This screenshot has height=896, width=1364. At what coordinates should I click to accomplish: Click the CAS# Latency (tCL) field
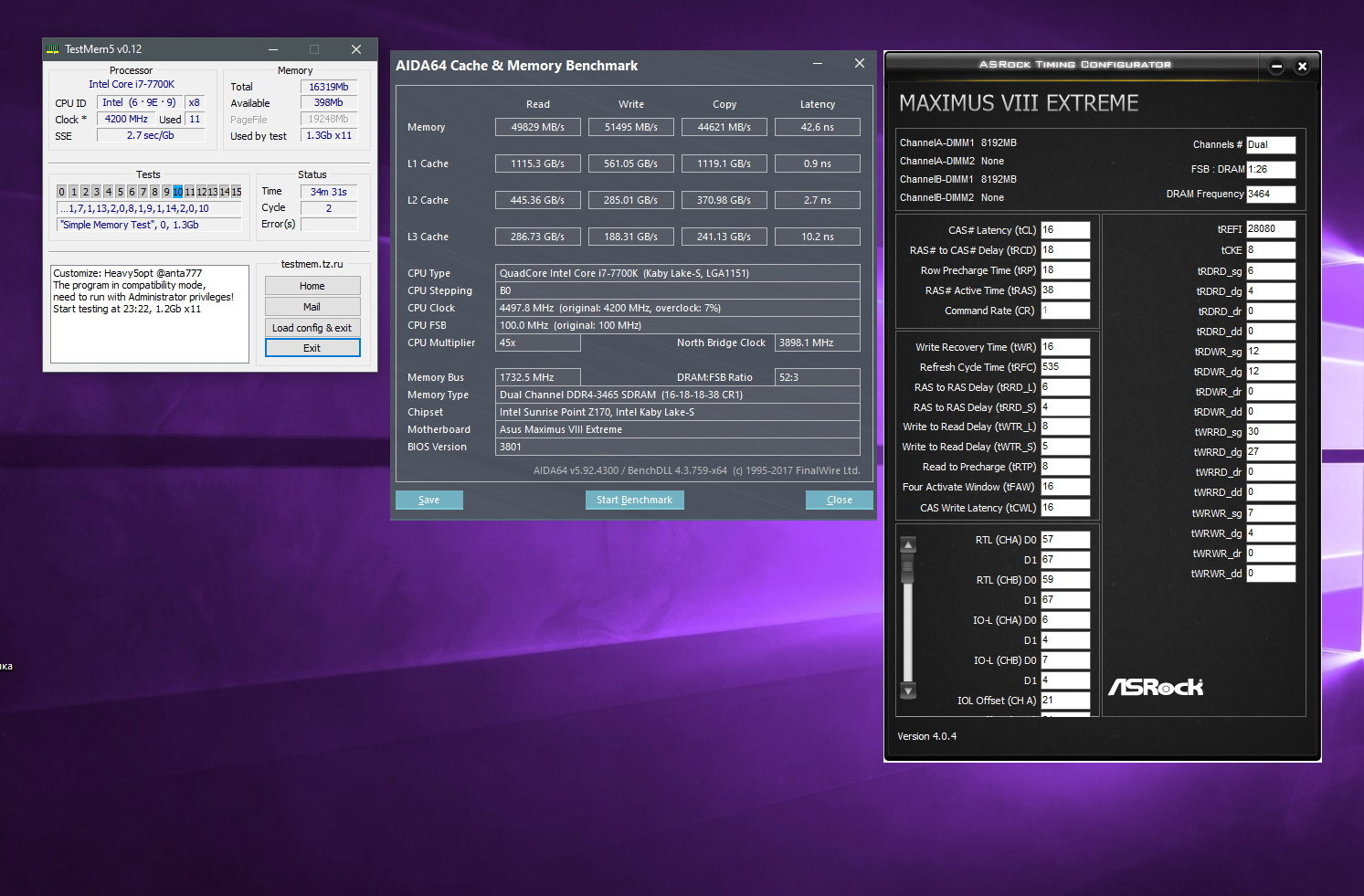tap(1065, 230)
